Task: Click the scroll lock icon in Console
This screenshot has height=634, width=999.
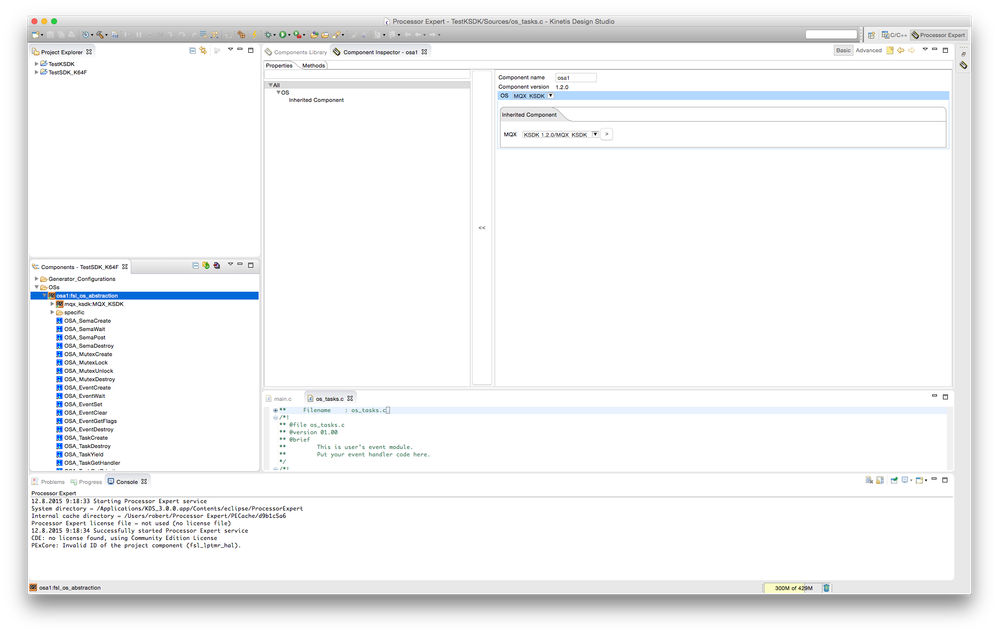Action: click(x=880, y=480)
